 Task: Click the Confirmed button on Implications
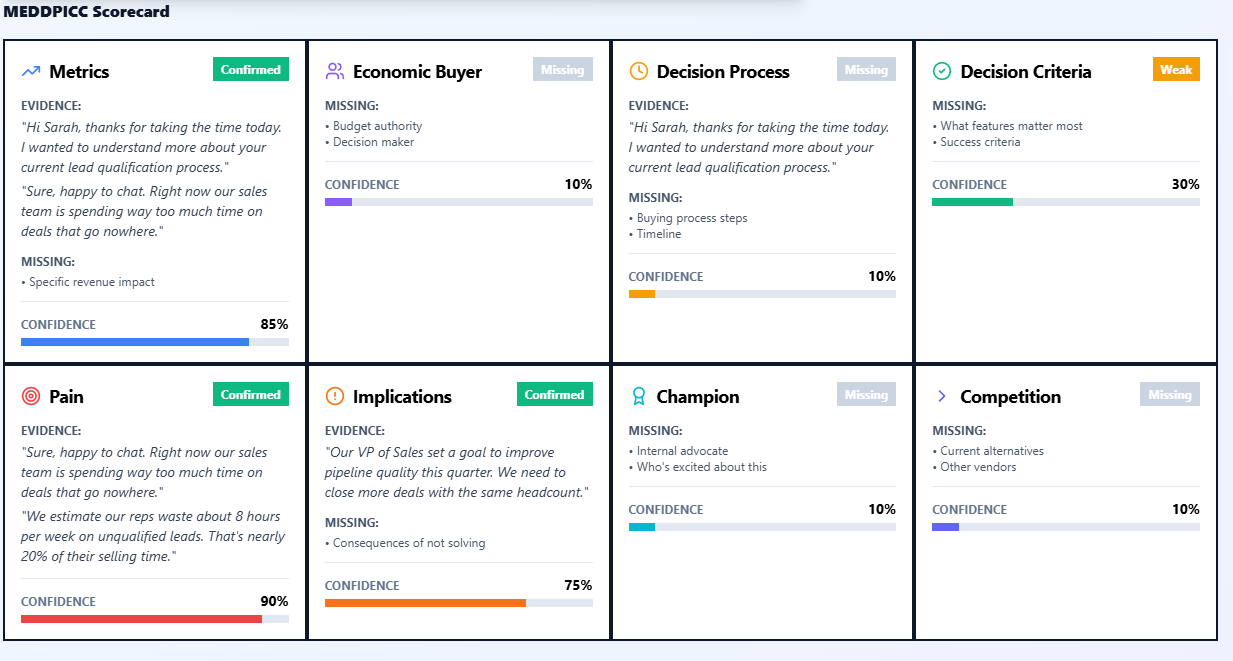tap(554, 394)
